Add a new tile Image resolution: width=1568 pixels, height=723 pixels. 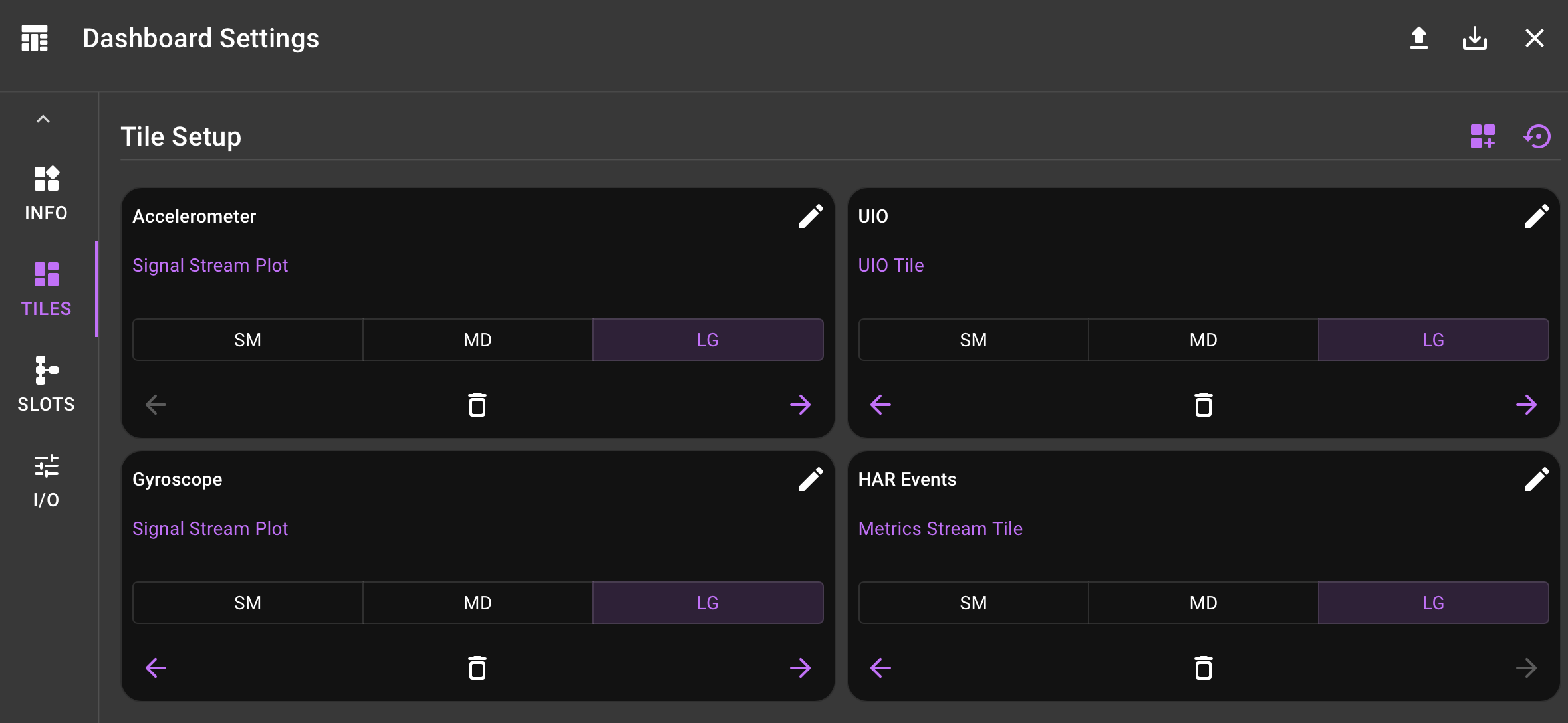pos(1482,136)
